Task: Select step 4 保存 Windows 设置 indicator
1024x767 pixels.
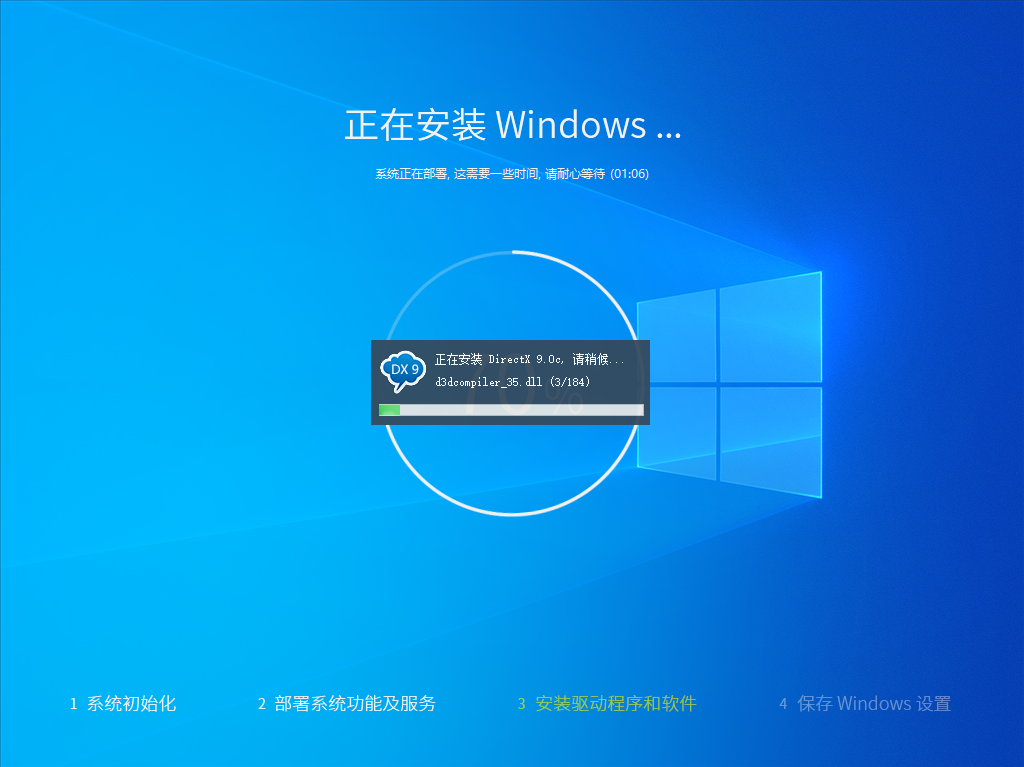Action: click(x=865, y=704)
